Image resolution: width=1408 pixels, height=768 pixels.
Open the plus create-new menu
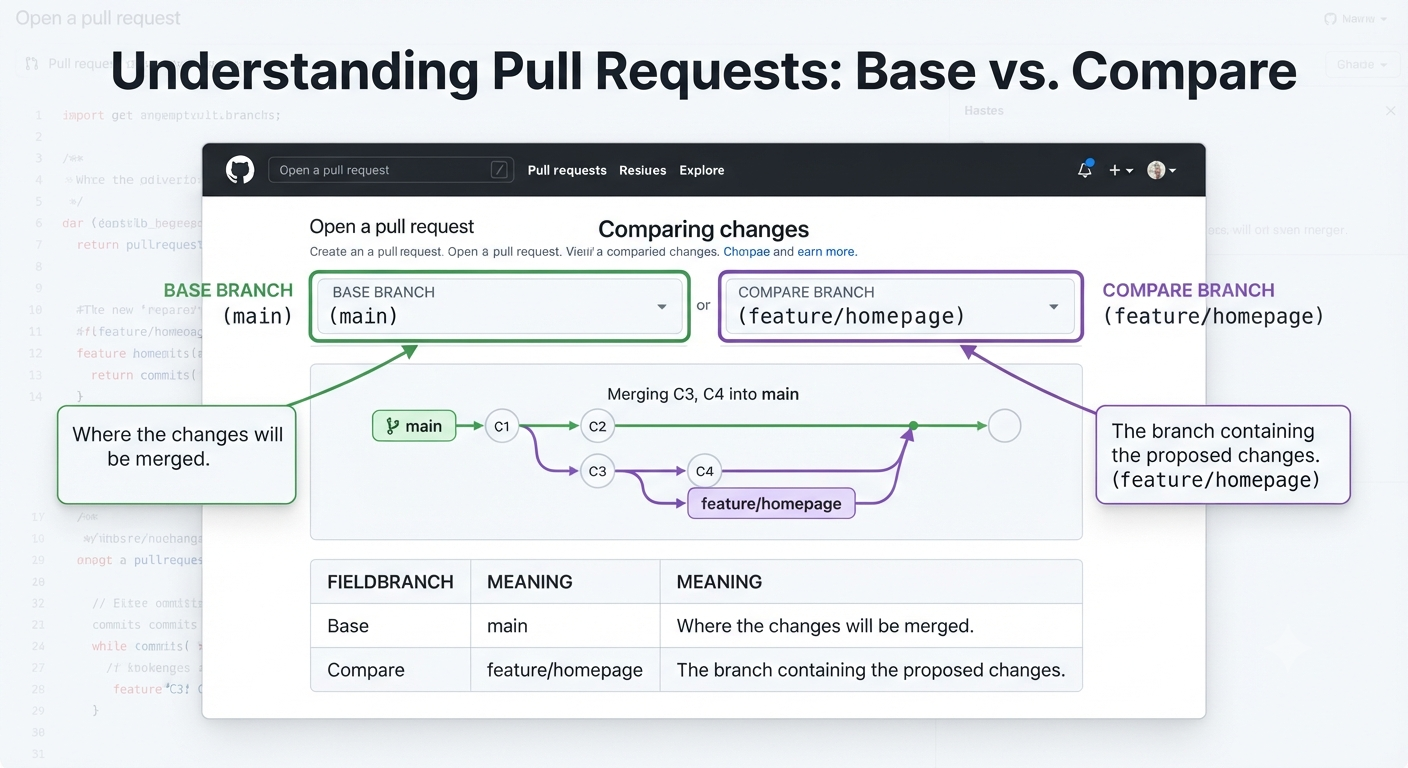(x=1120, y=171)
